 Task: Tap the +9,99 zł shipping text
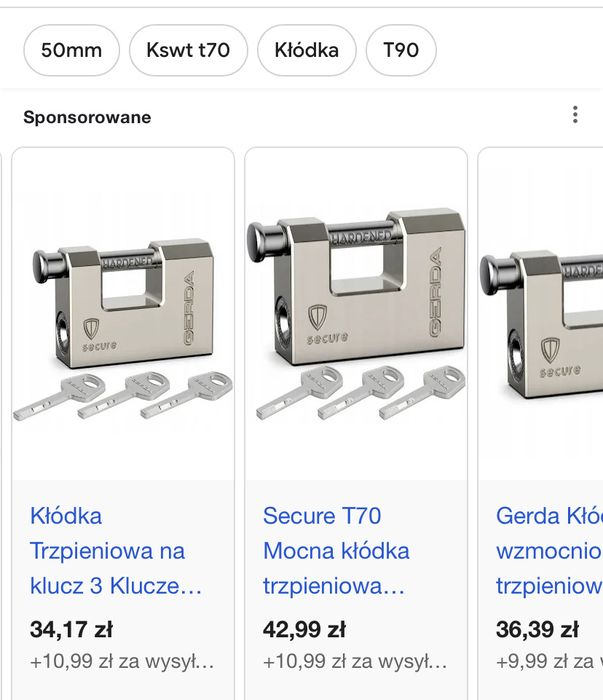coord(548,662)
